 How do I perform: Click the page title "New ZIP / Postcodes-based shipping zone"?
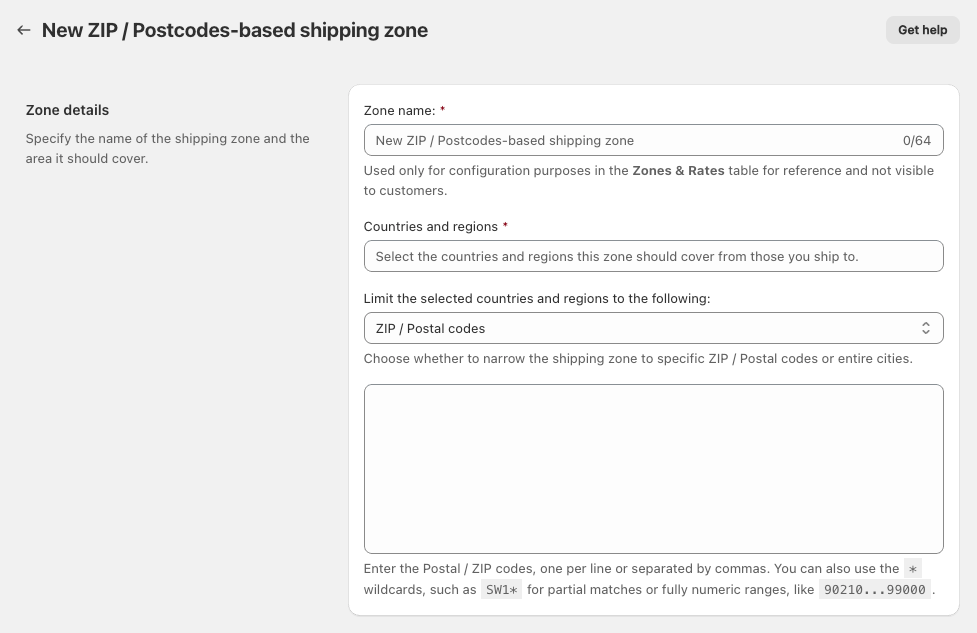click(235, 30)
